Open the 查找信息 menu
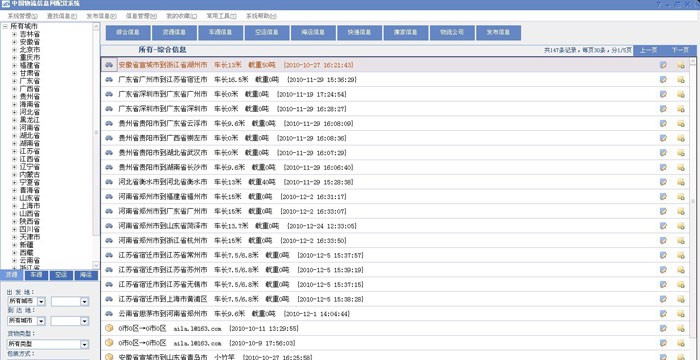 coord(62,16)
